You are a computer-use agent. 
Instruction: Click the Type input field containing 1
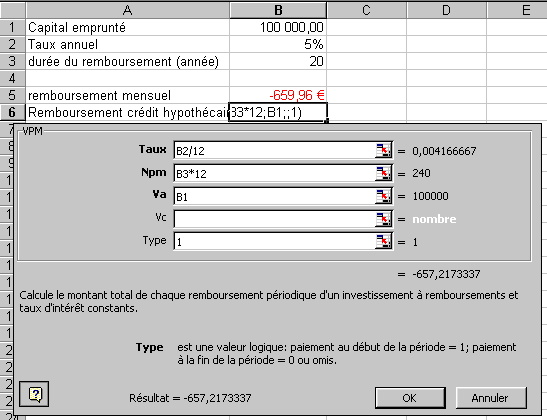pyautogui.click(x=275, y=242)
